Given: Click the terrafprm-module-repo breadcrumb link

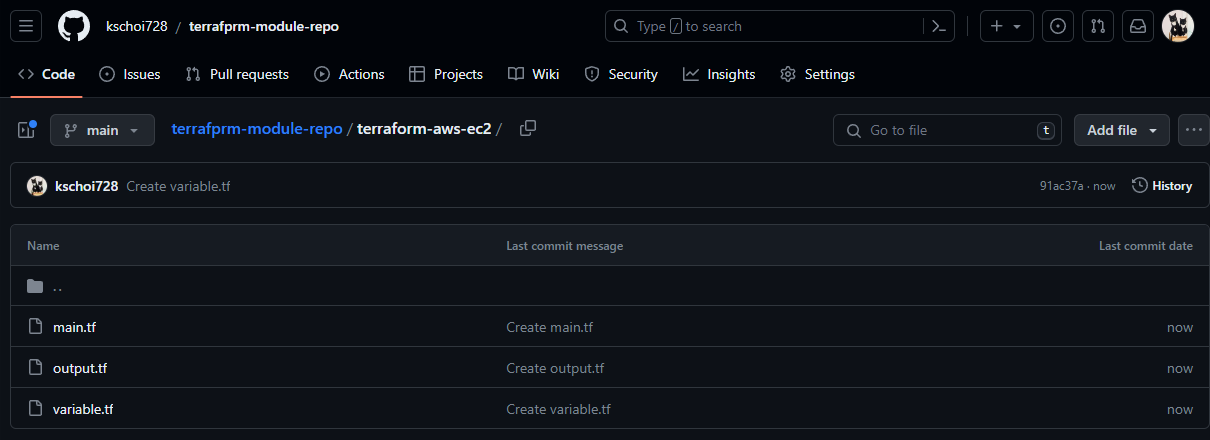Looking at the screenshot, I should tap(257, 129).
